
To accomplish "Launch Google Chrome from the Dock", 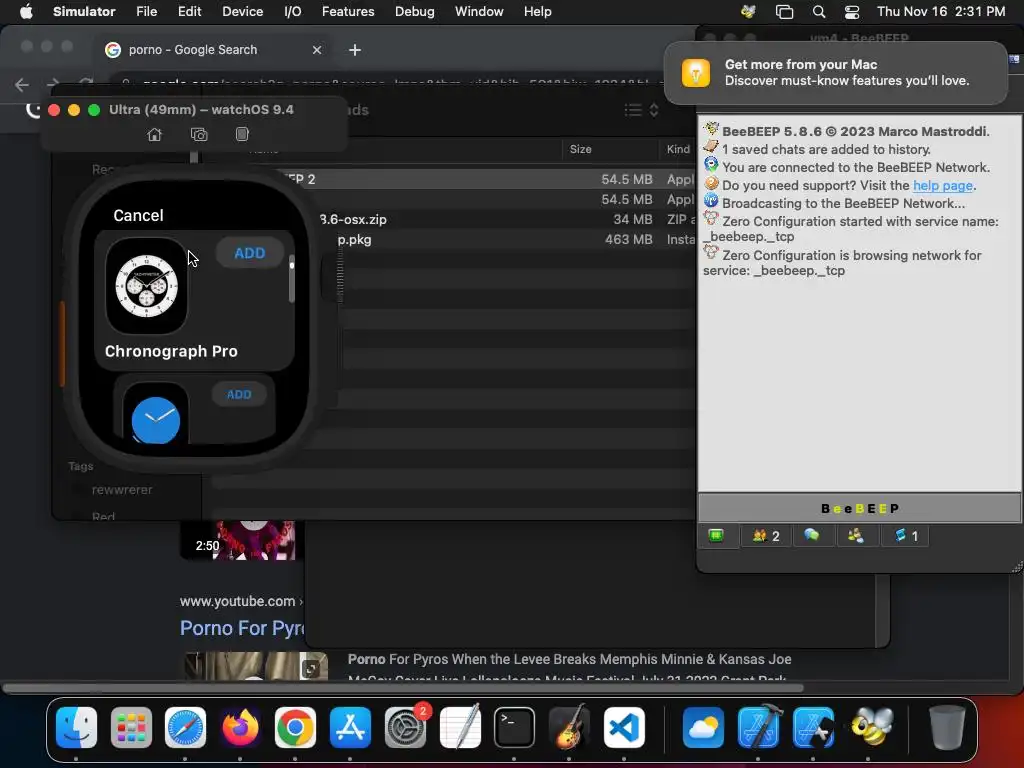I will tap(295, 727).
